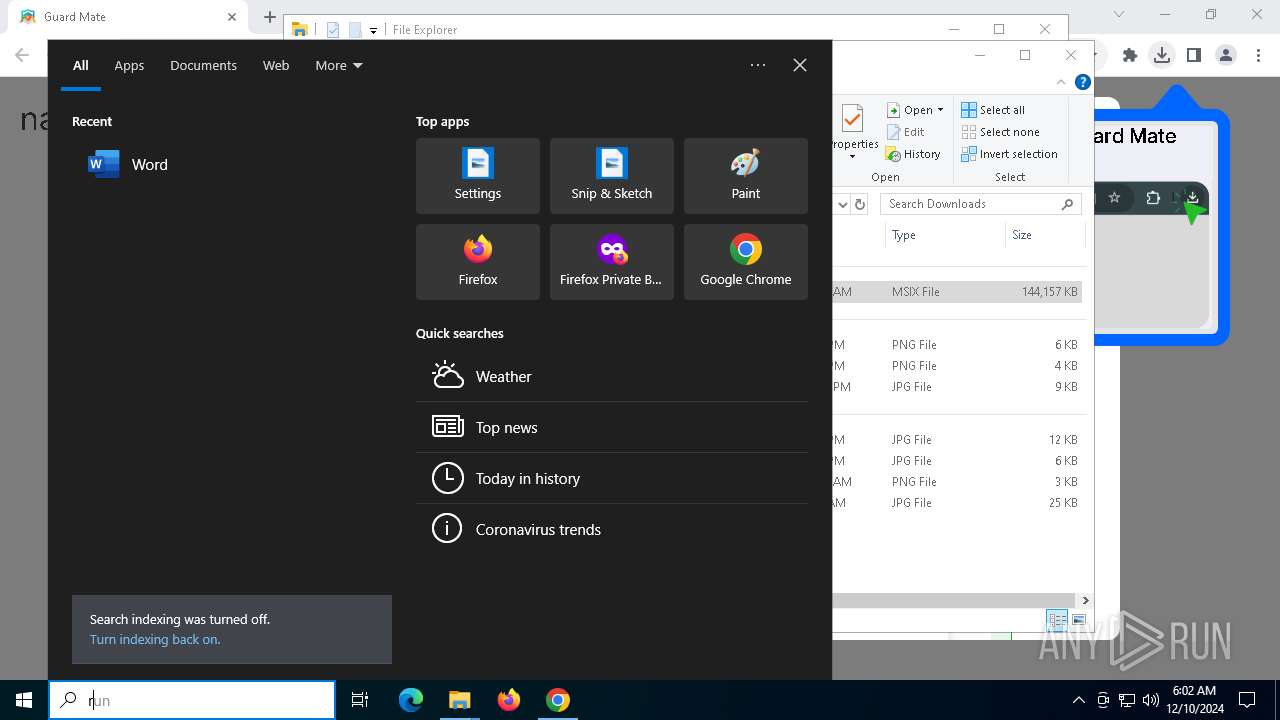Viewport: 1280px width, 720px height.
Task: Collapse the File Explorer ribbon chevron
Action: tap(1061, 83)
